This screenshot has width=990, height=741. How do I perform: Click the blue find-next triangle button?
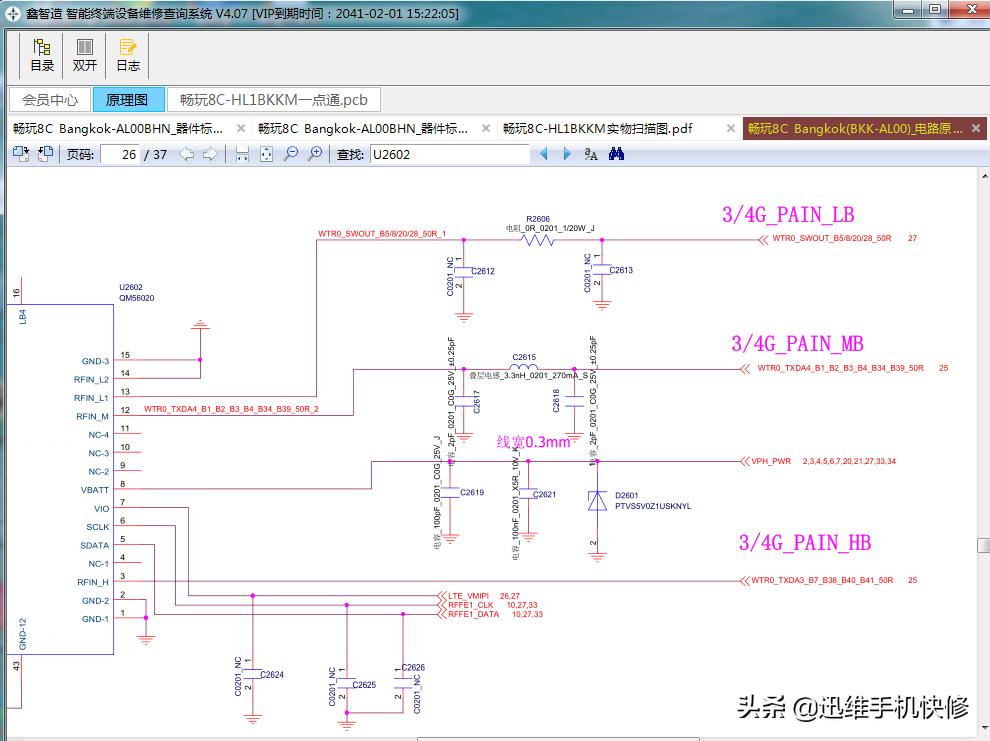pos(565,155)
